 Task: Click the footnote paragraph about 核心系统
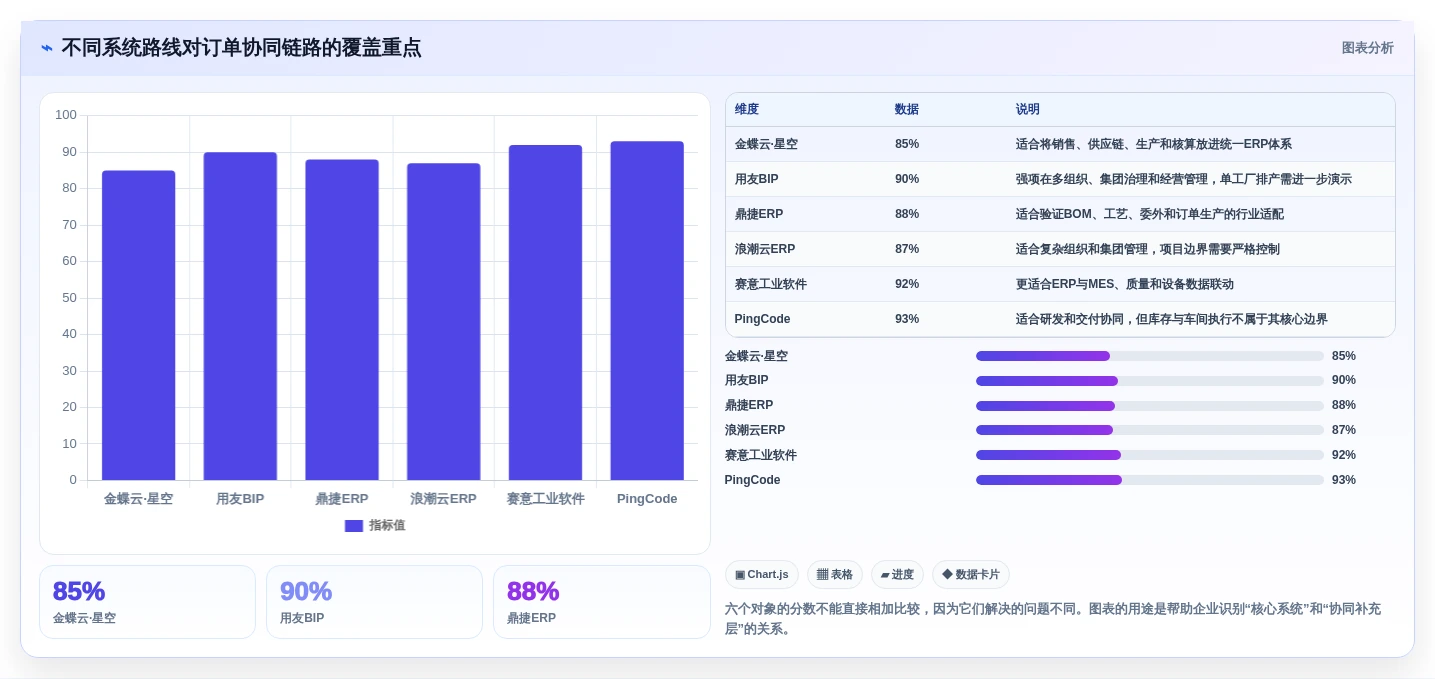point(1053,619)
